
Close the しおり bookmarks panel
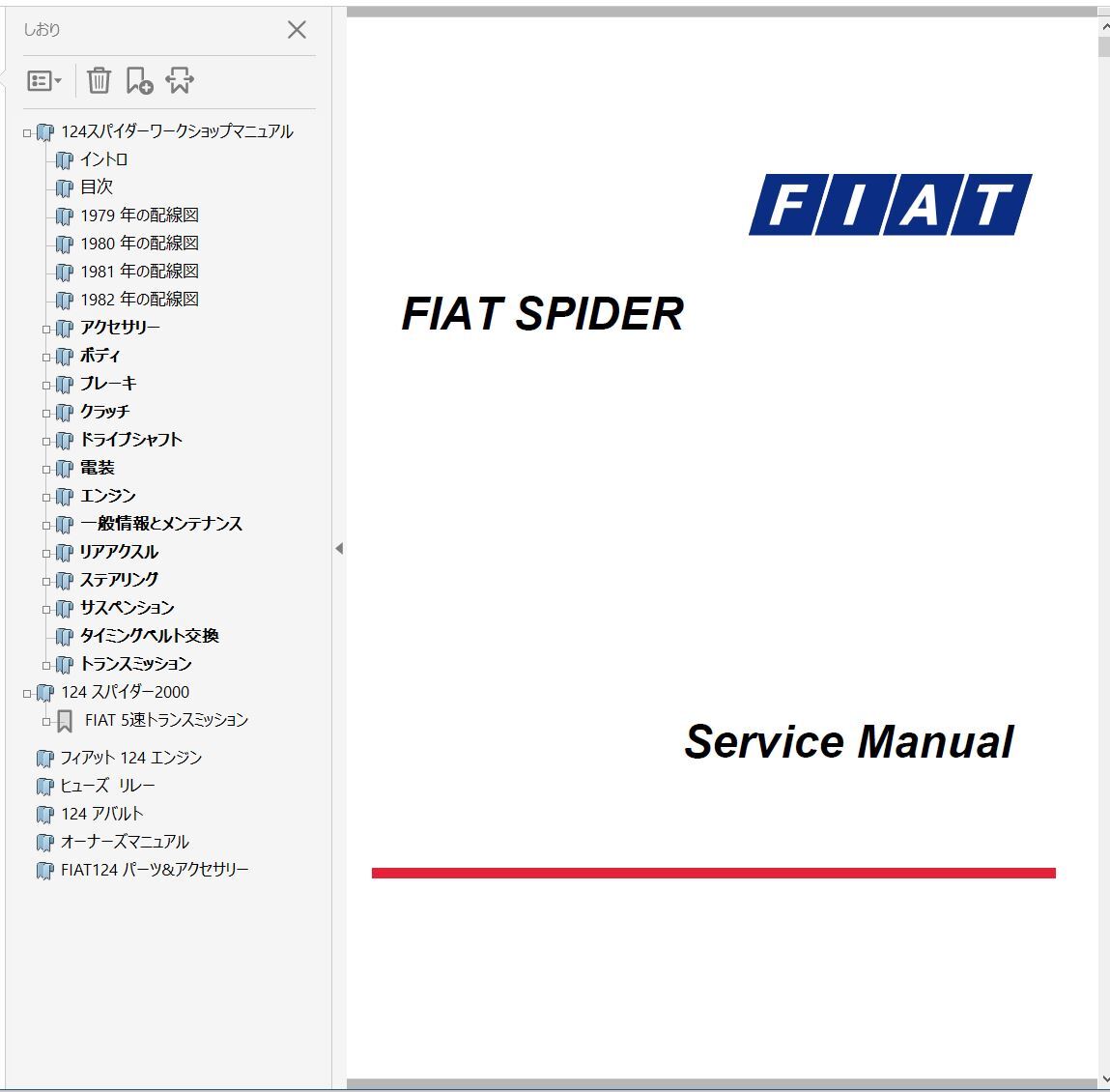[297, 30]
